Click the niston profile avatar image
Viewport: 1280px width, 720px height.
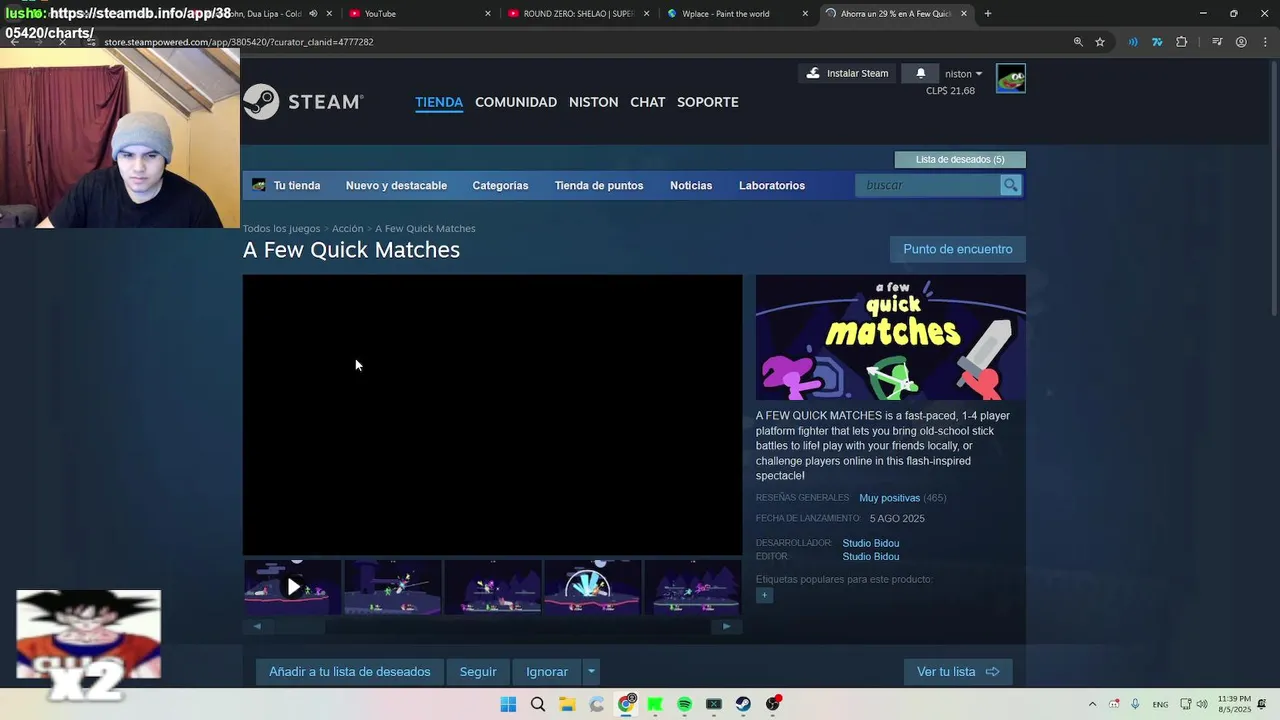(1010, 78)
